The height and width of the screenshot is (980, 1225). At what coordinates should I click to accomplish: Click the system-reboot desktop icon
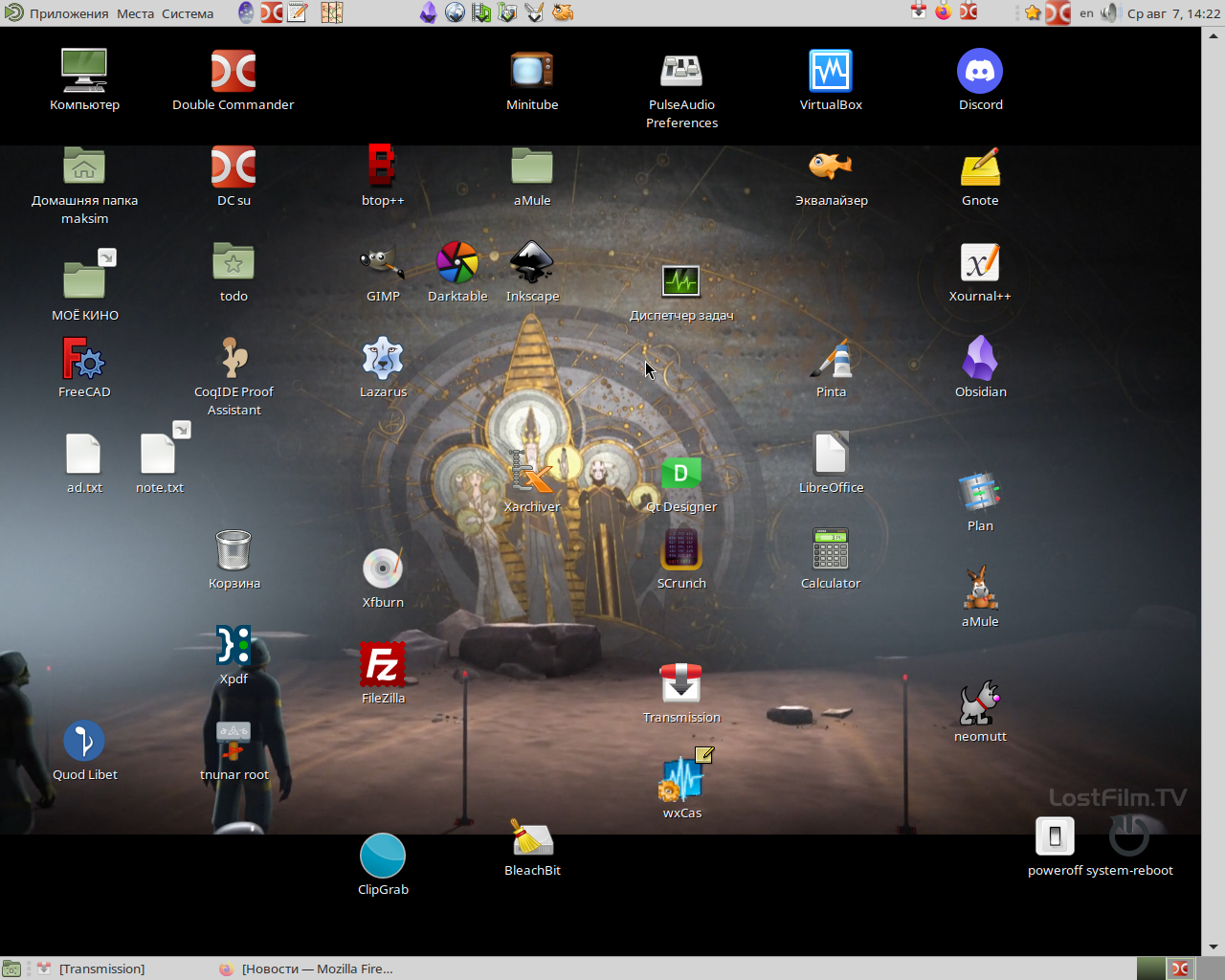click(1129, 837)
